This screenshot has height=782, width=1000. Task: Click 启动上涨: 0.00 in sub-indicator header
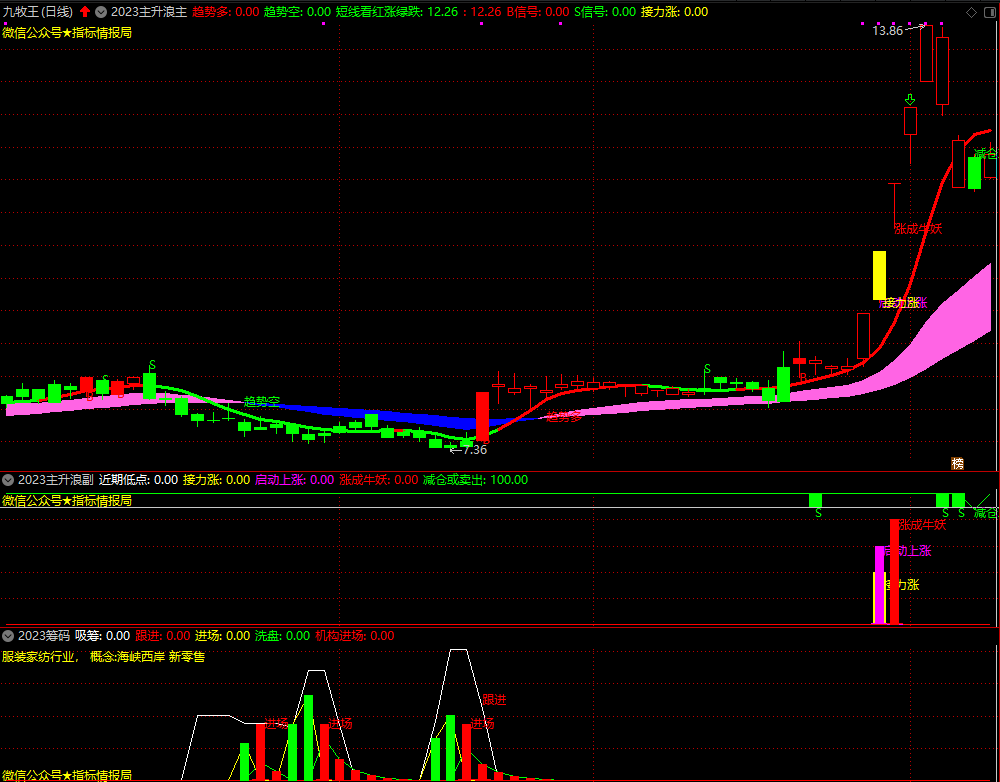click(x=295, y=480)
